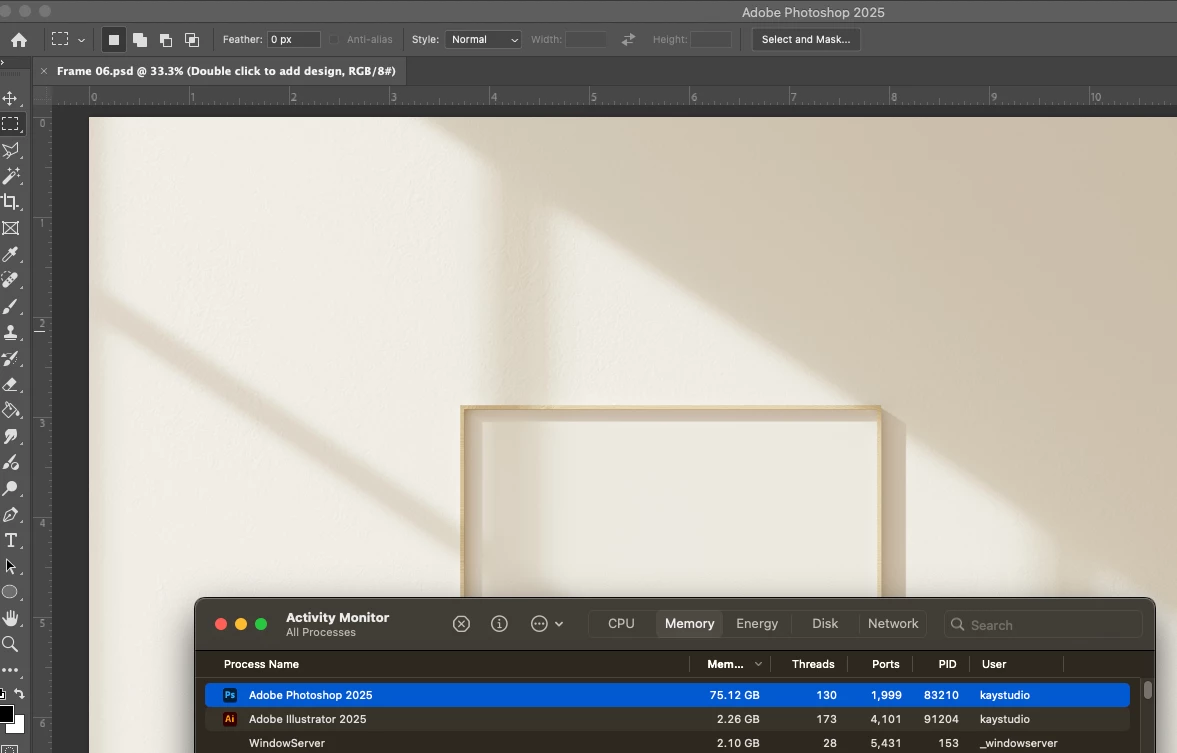
Task: Select the Clone Stamp tool
Action: (x=11, y=332)
